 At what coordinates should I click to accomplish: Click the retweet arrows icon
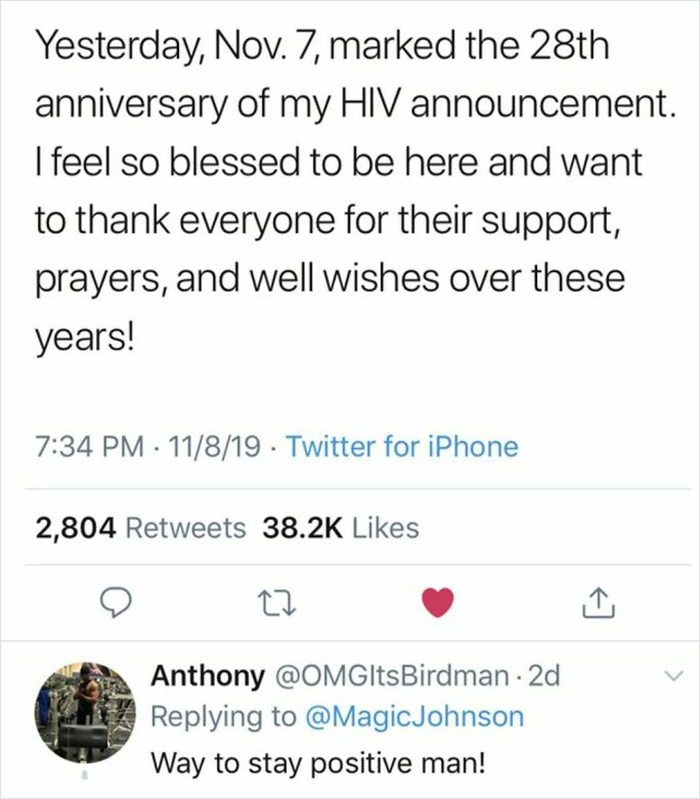277,603
